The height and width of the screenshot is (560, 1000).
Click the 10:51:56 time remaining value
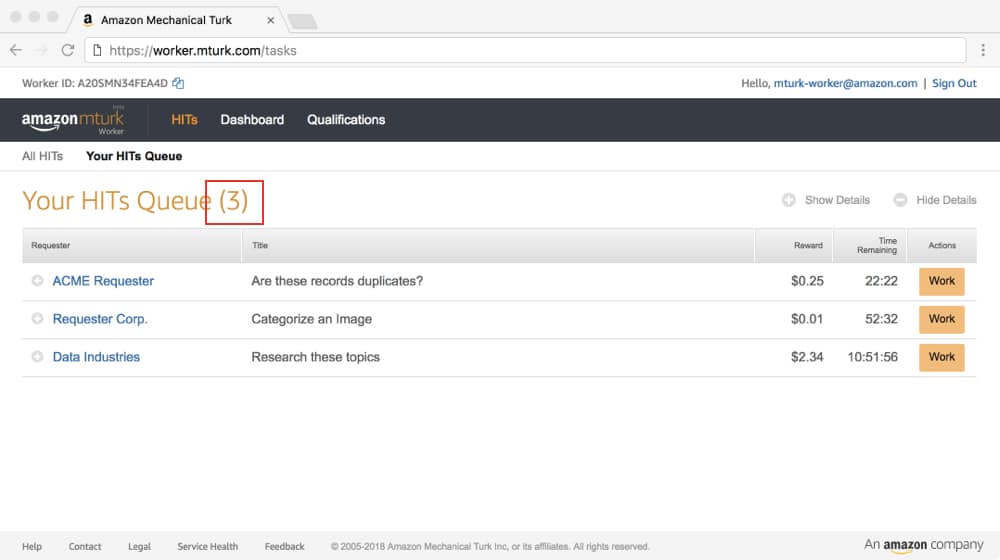pos(872,357)
